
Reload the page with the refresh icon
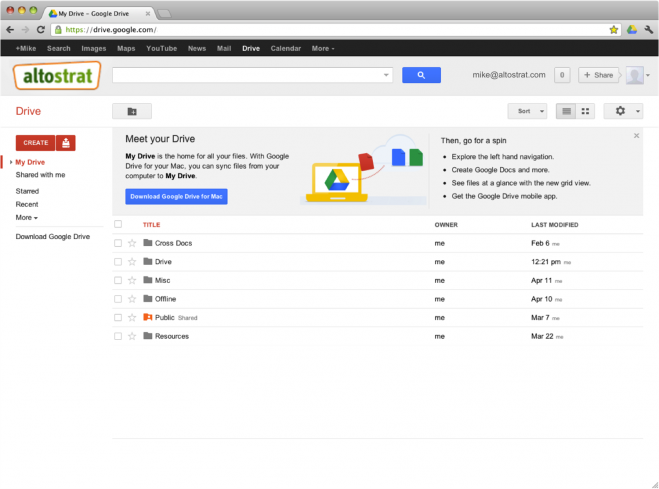click(x=40, y=30)
